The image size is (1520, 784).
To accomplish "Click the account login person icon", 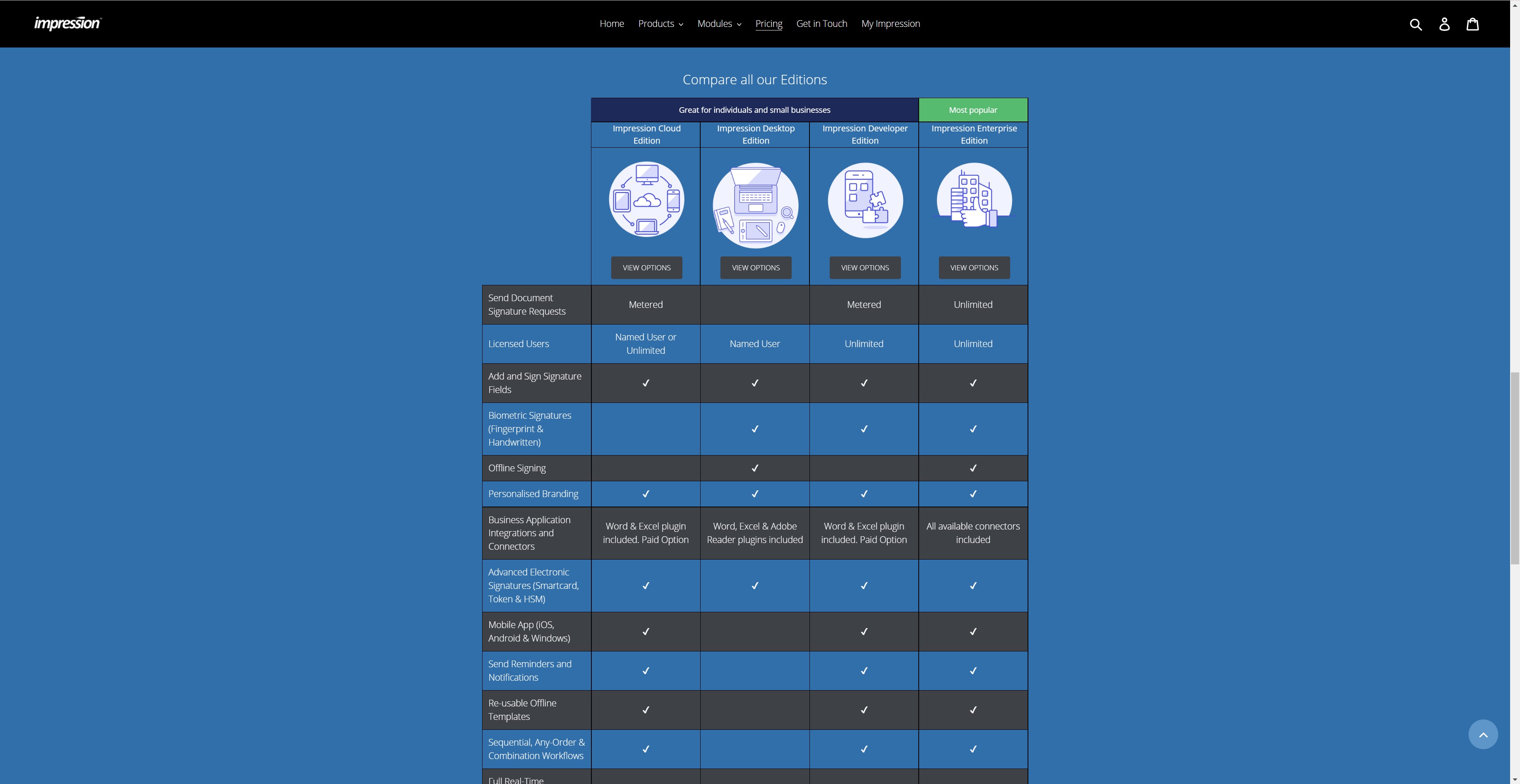I will [x=1444, y=24].
